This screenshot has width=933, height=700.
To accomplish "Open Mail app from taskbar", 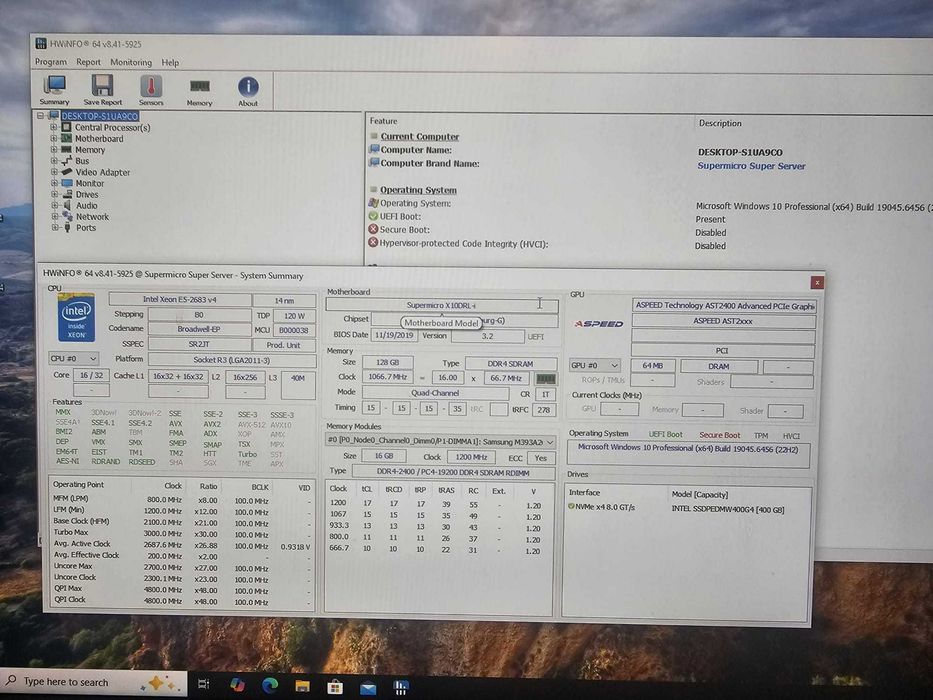I will 368,689.
